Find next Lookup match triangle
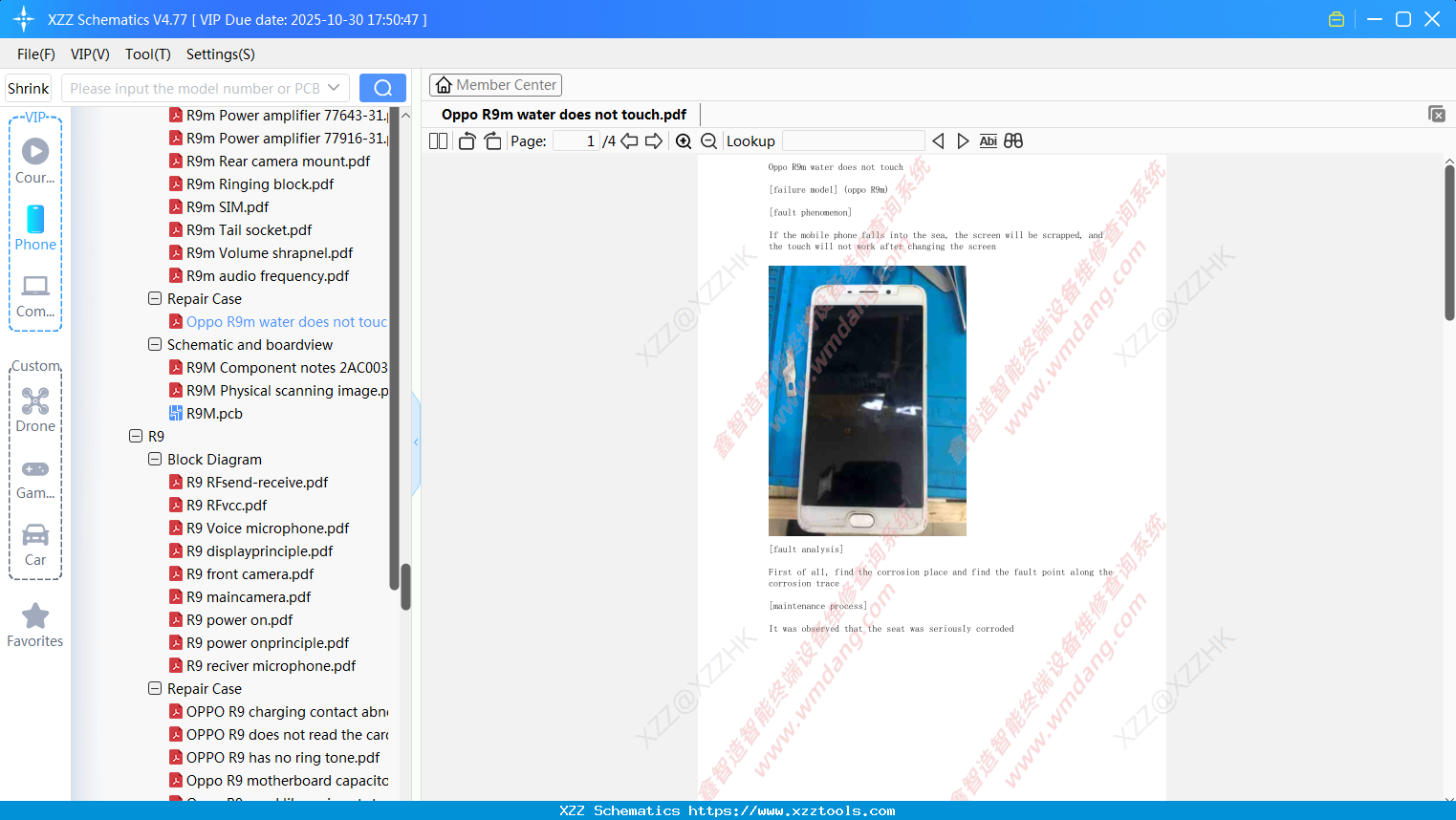This screenshot has width=1456, height=820. pos(963,141)
